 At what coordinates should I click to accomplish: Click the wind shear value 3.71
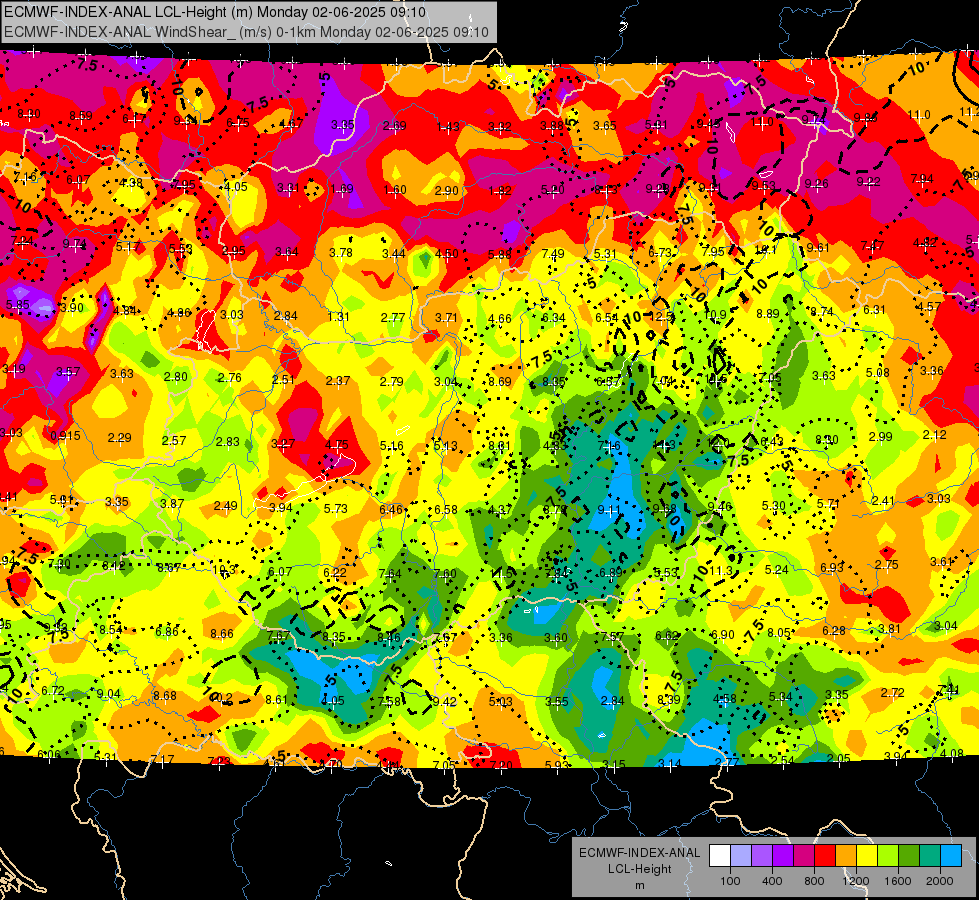(446, 317)
